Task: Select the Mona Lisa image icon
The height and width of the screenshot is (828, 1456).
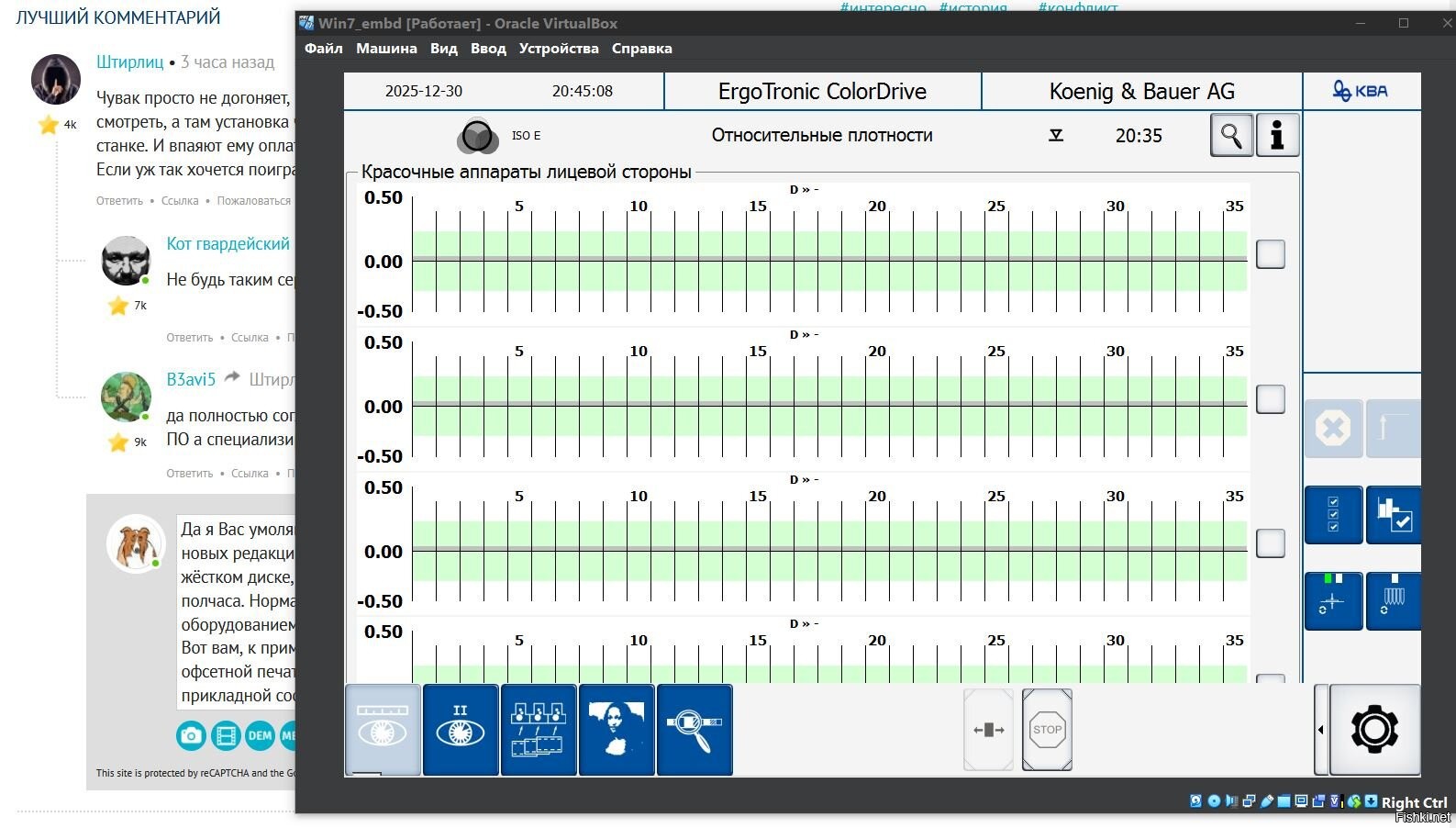Action: (616, 730)
